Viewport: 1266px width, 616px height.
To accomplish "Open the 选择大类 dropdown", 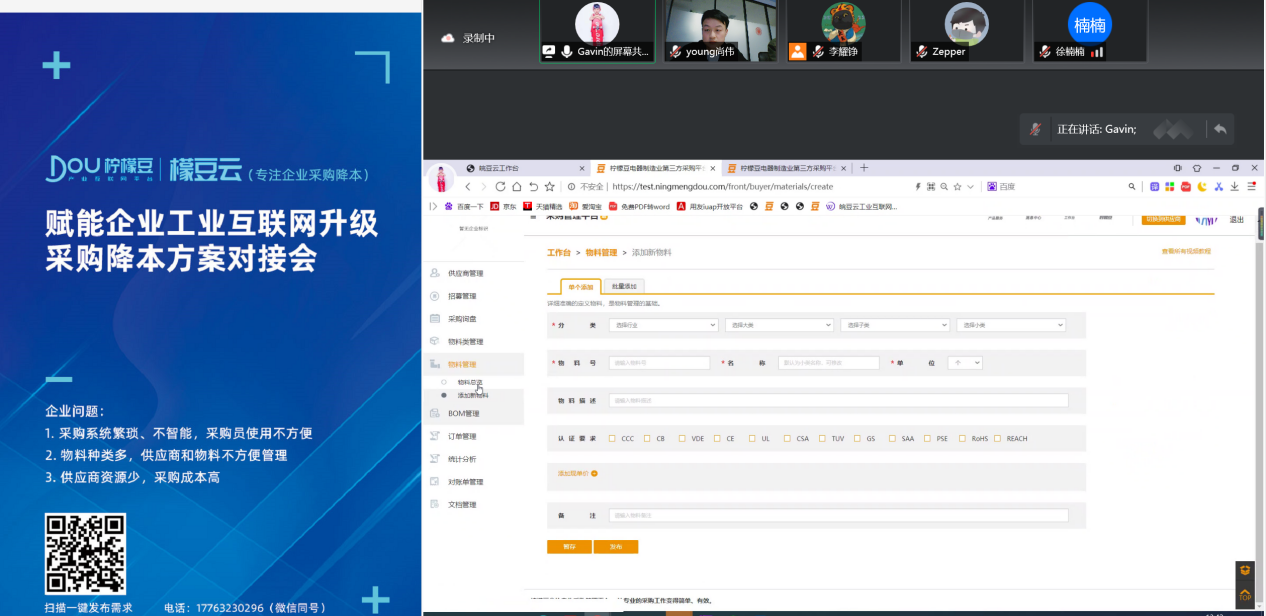I will [779, 325].
